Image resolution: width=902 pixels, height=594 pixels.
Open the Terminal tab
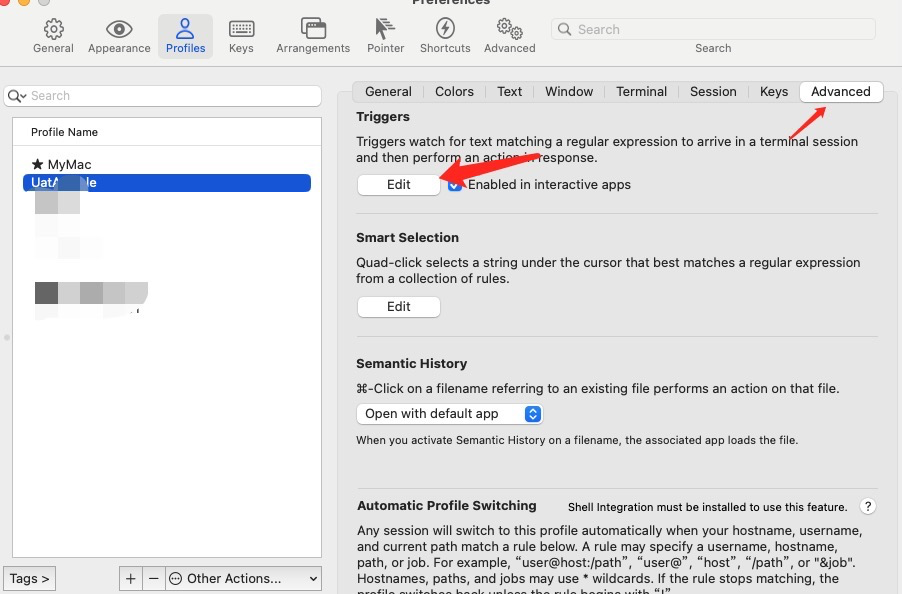641,91
